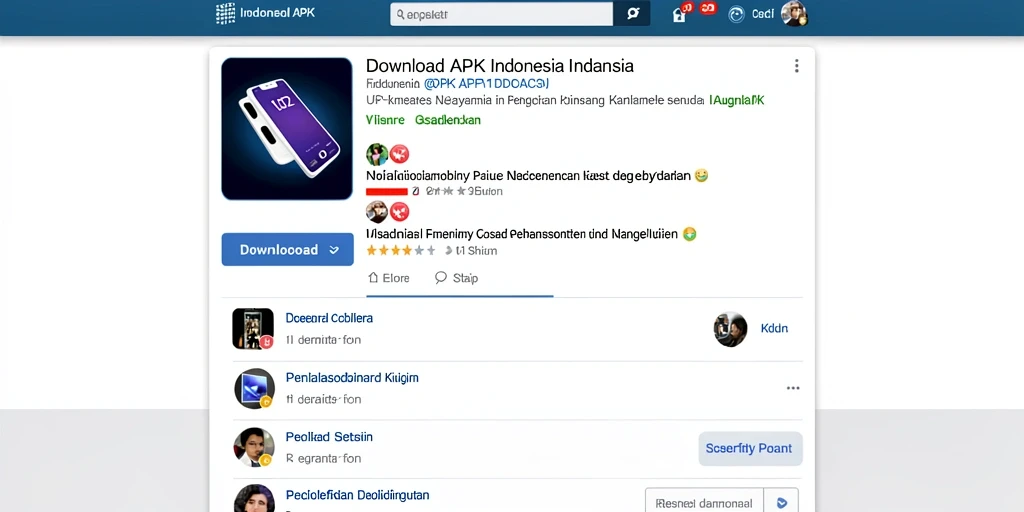
Task: Click the avatar next to Kddn
Action: click(x=730, y=328)
